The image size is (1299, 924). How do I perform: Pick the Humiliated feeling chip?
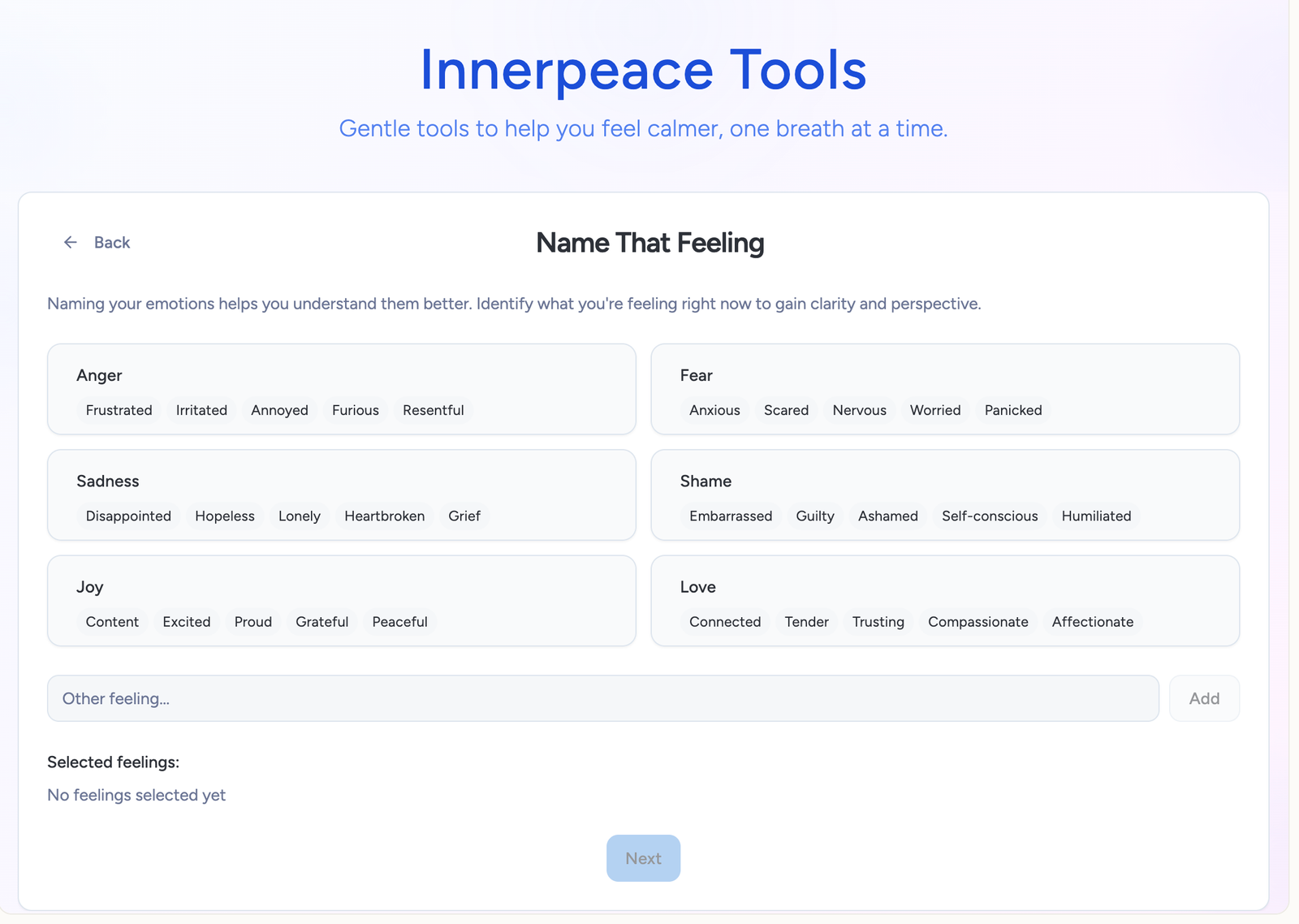pos(1095,516)
